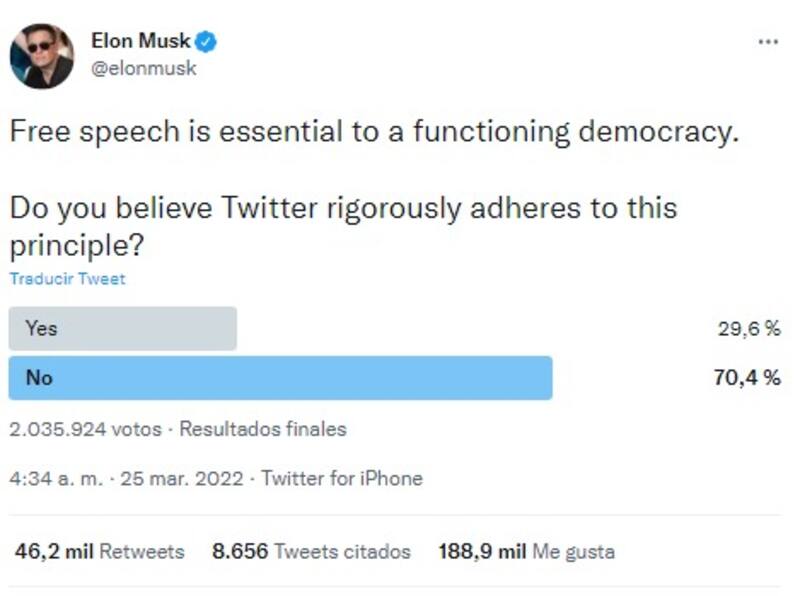
Task: Click the Resultados finales label
Action: (262, 429)
